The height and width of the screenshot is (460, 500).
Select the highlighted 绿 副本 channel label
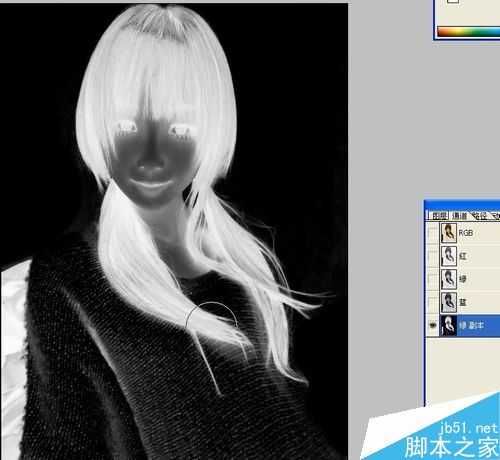(x=471, y=325)
